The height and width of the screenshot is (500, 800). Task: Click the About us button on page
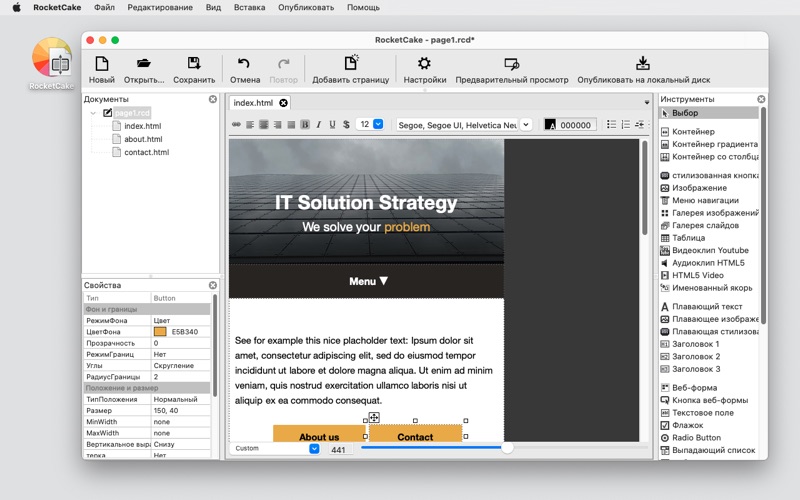pos(319,434)
